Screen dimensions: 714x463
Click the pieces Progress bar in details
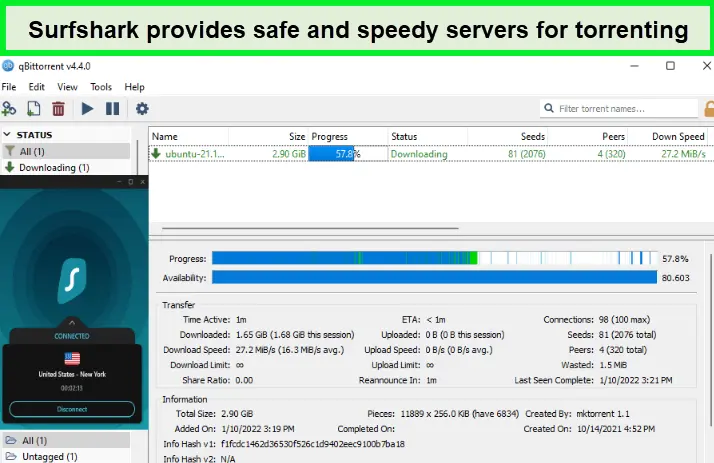click(435, 258)
